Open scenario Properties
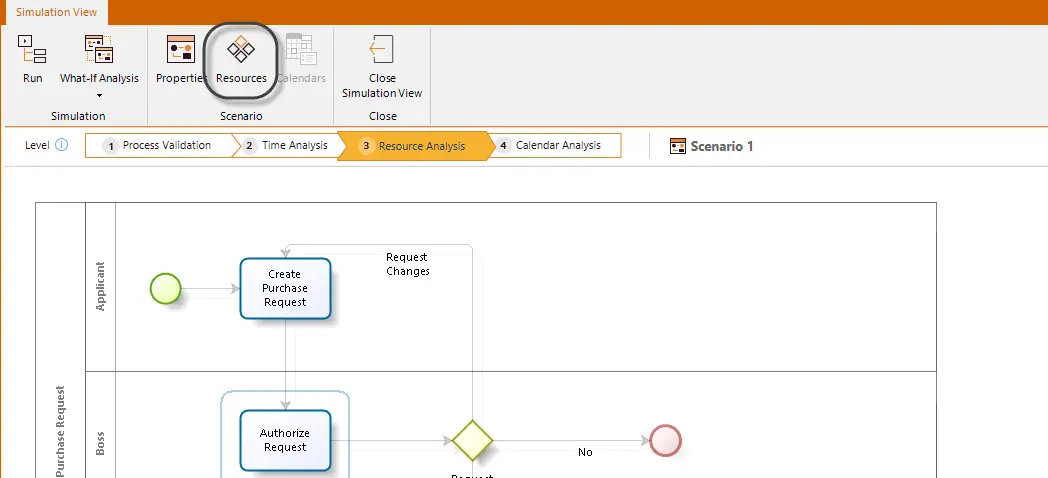 tap(180, 60)
